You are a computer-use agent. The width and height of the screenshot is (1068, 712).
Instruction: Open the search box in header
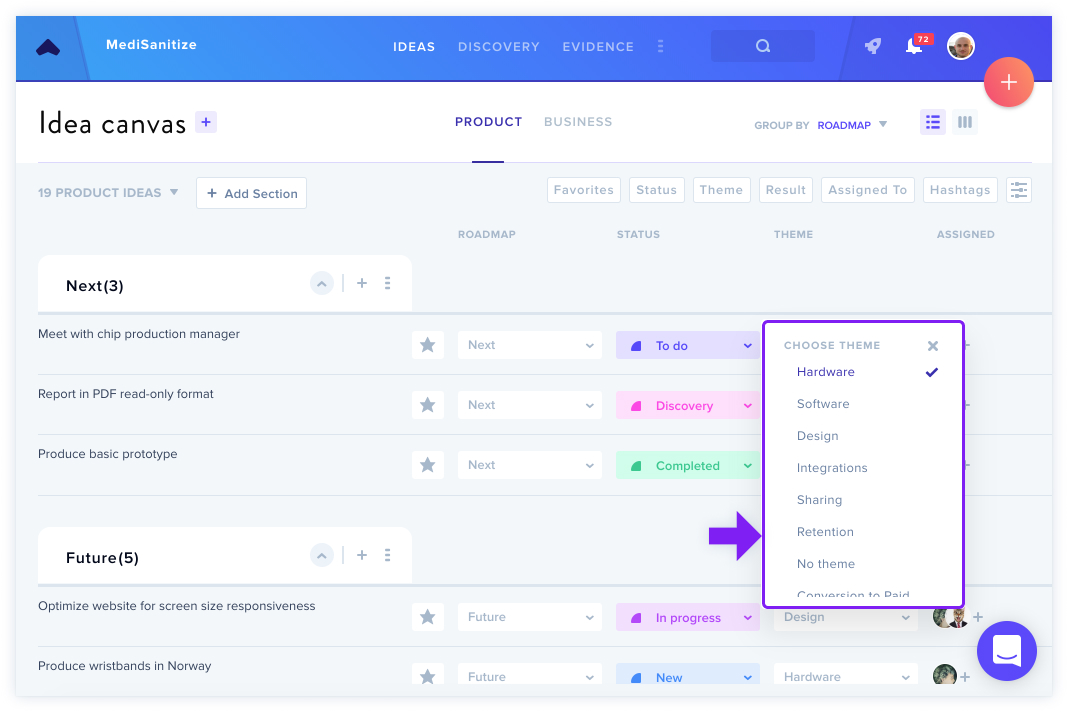tap(762, 46)
